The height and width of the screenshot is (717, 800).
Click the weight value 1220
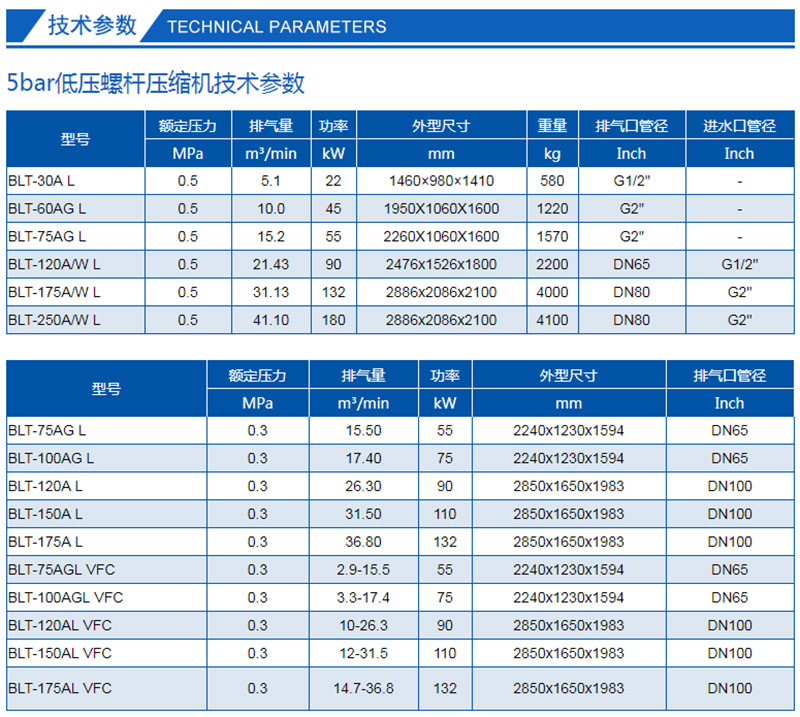(x=552, y=209)
